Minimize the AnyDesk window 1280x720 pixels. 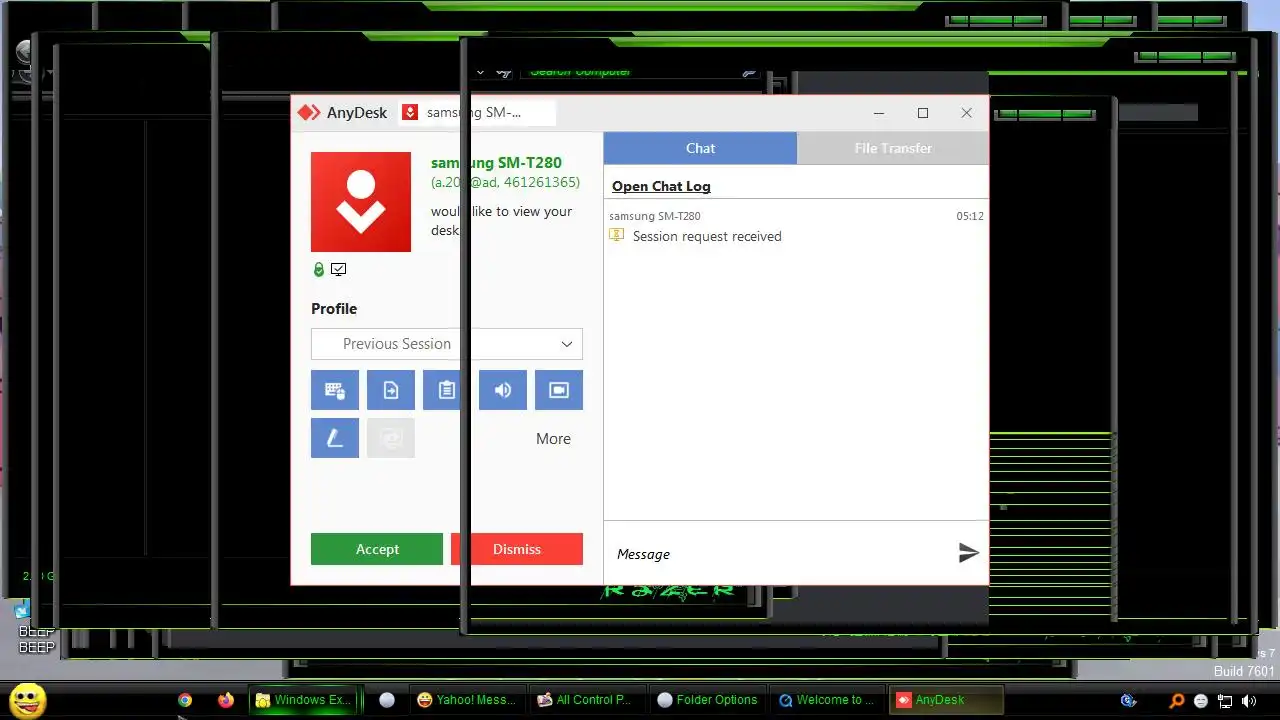(x=879, y=113)
